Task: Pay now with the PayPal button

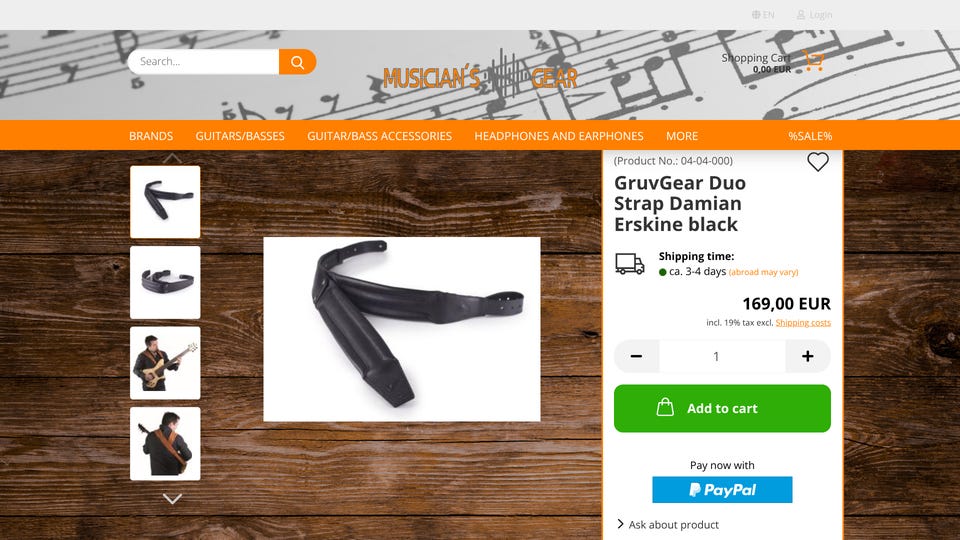Action: [x=722, y=490]
